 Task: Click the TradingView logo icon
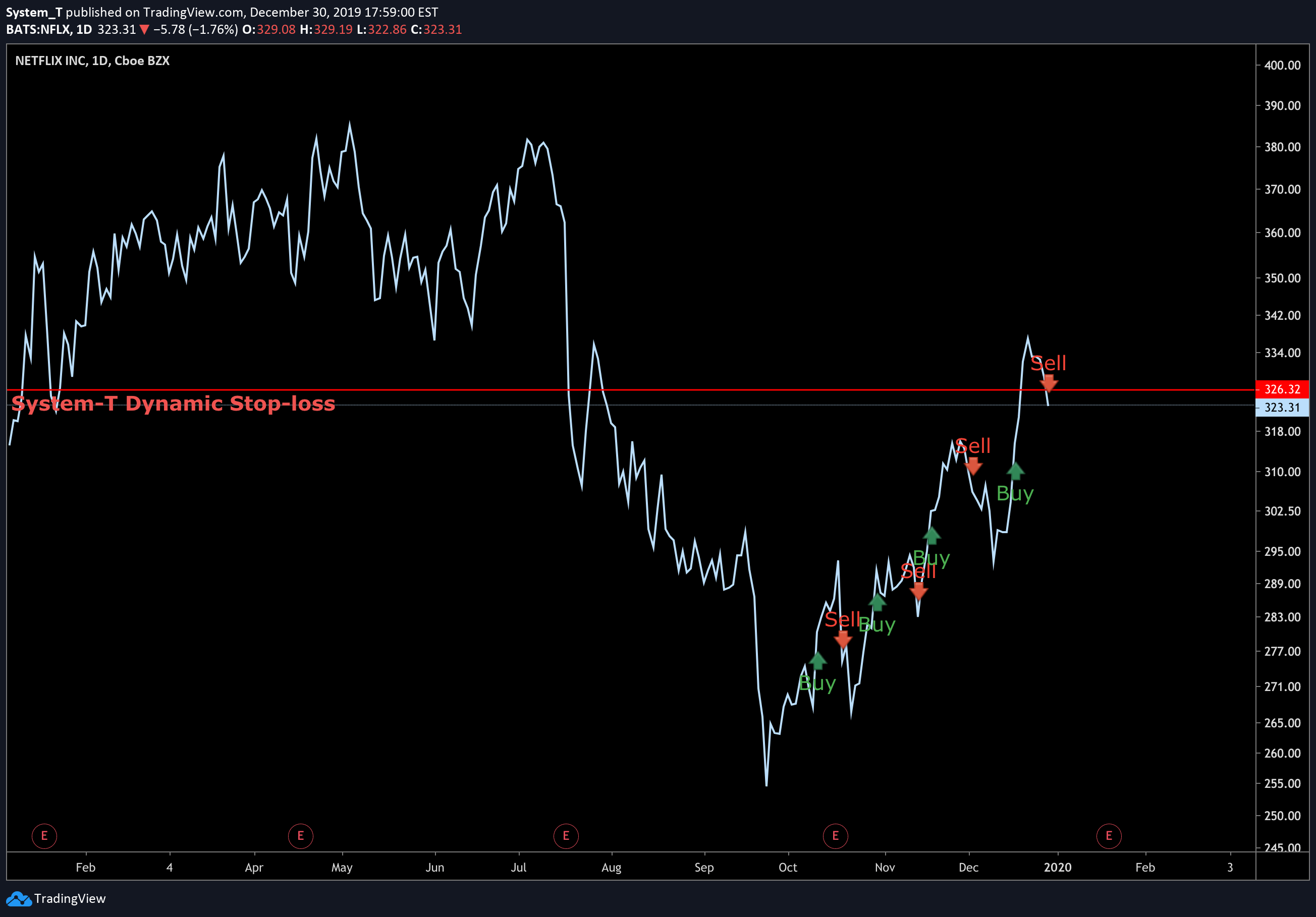(19, 899)
